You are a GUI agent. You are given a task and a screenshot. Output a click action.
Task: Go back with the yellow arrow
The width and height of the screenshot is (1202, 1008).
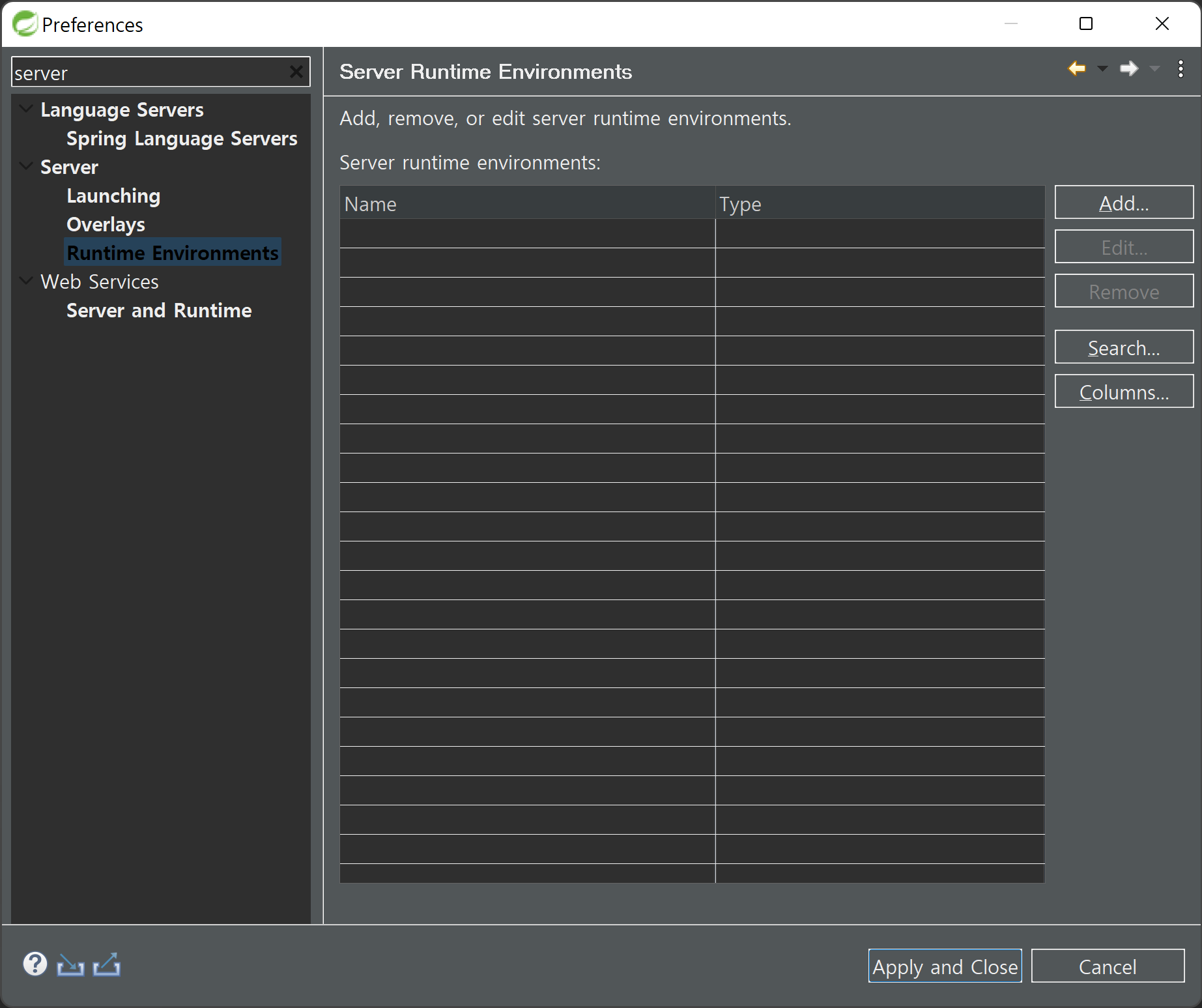pos(1077,68)
